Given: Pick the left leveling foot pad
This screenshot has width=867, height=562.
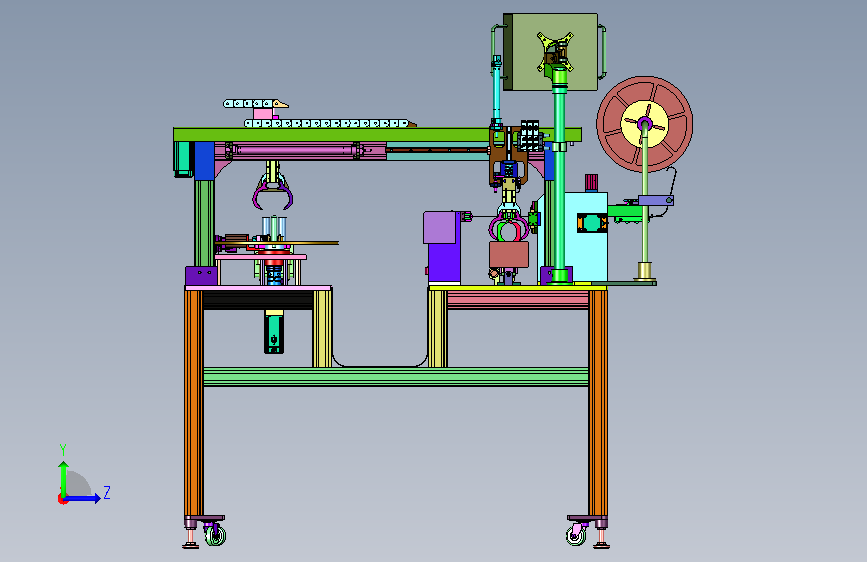Looking at the screenshot, I should coord(191,546).
